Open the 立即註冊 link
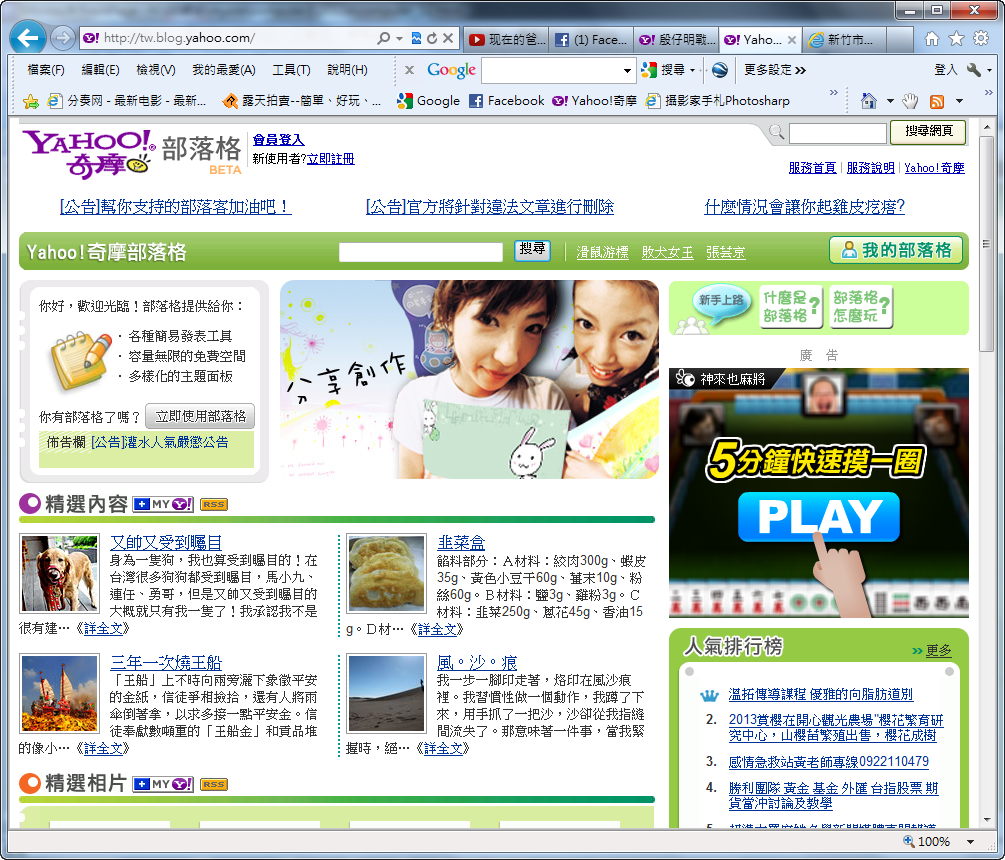The image size is (1005, 860). [x=331, y=158]
